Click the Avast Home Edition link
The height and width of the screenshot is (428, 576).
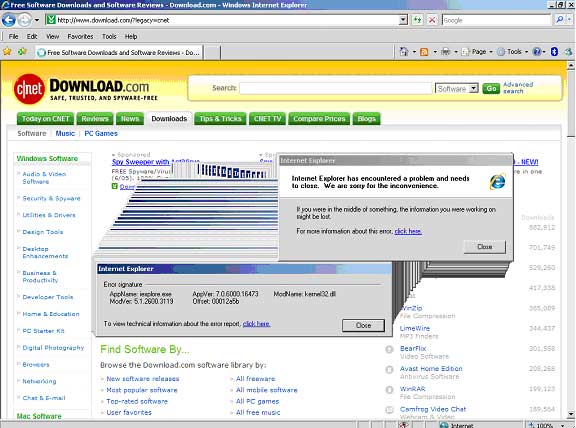click(431, 368)
